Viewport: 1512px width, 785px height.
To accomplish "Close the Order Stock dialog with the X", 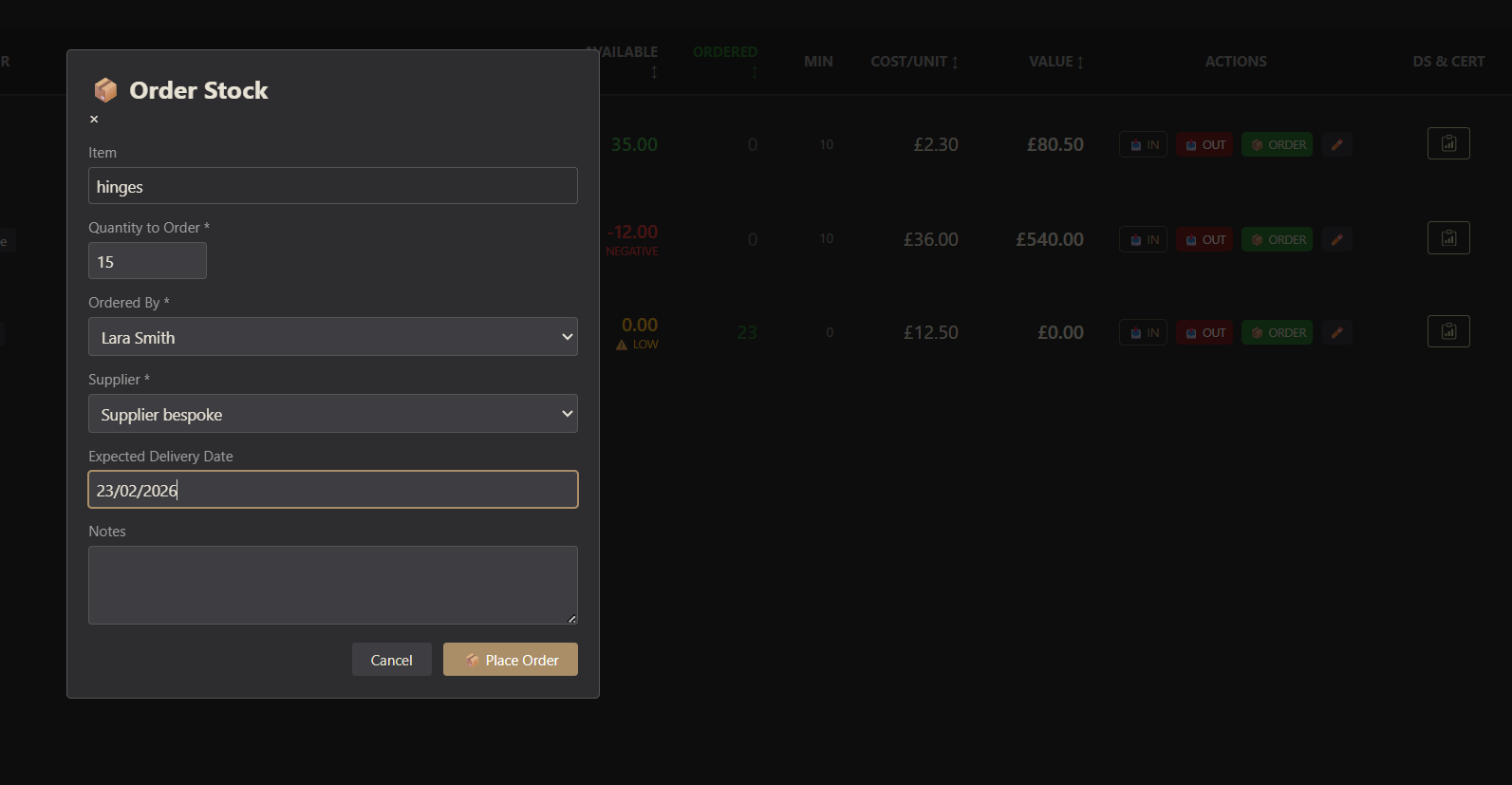I will click(94, 120).
